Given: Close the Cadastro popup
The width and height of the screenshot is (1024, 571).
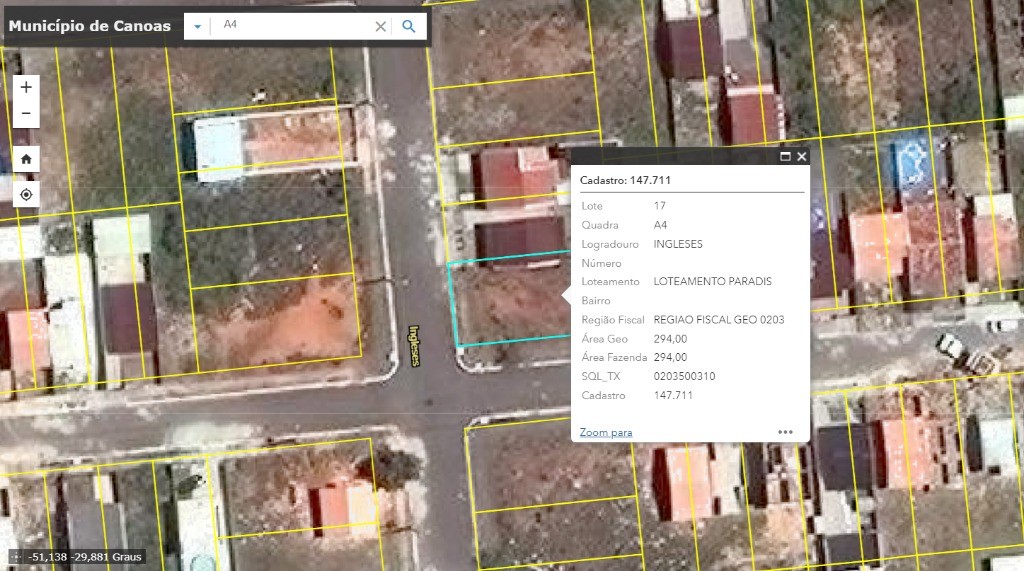Looking at the screenshot, I should point(801,156).
